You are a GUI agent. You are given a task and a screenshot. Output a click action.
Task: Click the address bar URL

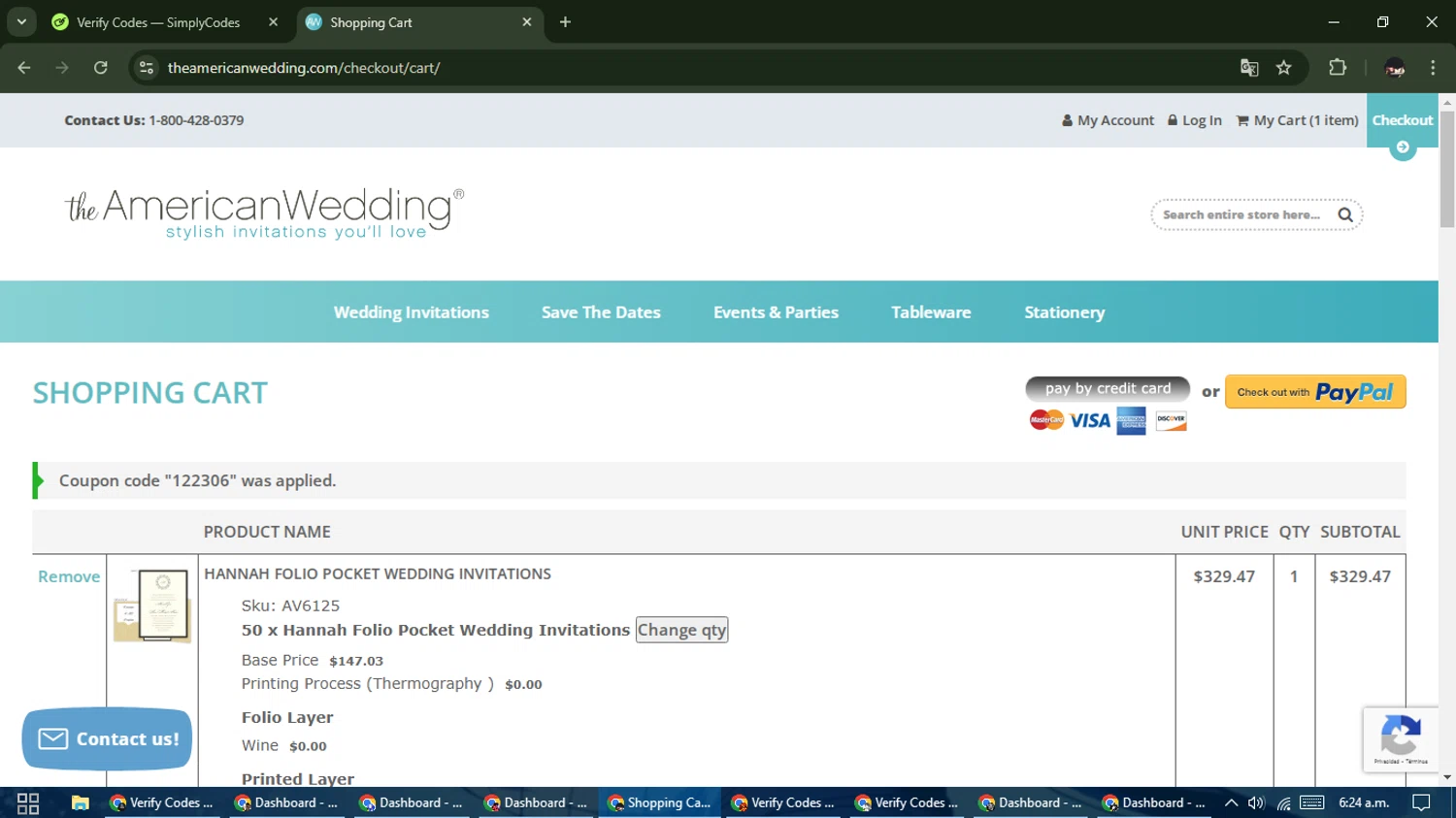[x=304, y=68]
